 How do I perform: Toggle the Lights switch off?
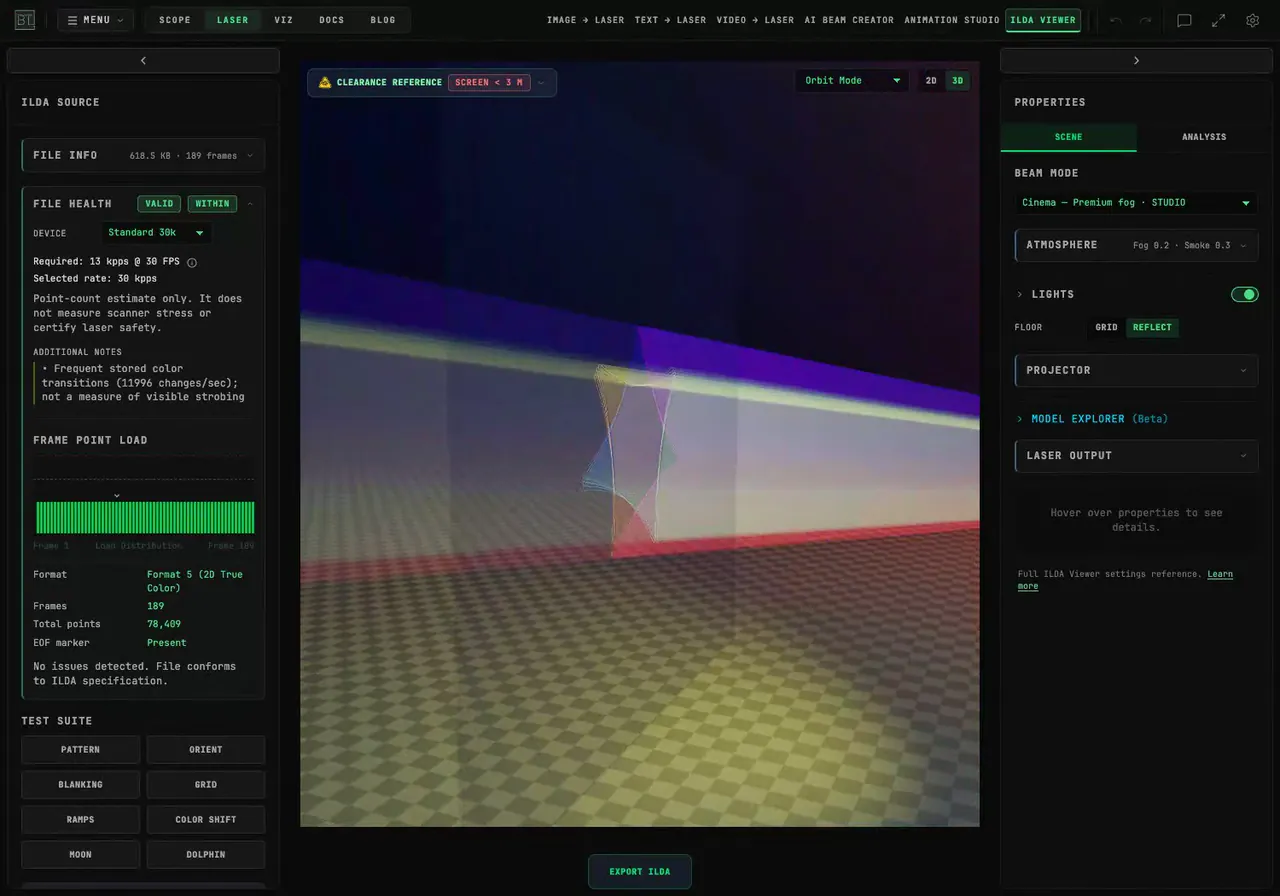pyautogui.click(x=1244, y=294)
